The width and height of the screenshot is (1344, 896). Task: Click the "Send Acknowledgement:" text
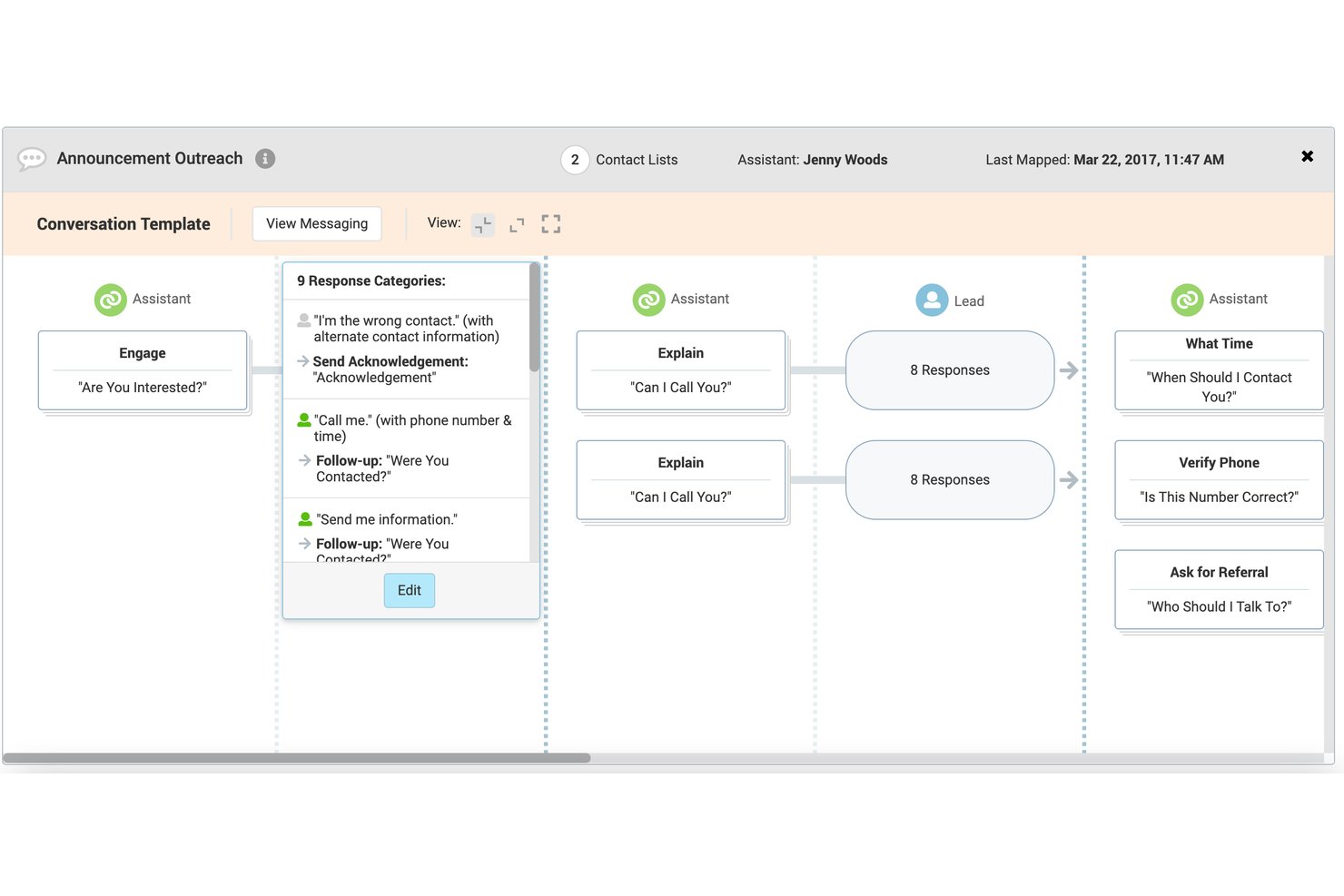coord(390,361)
